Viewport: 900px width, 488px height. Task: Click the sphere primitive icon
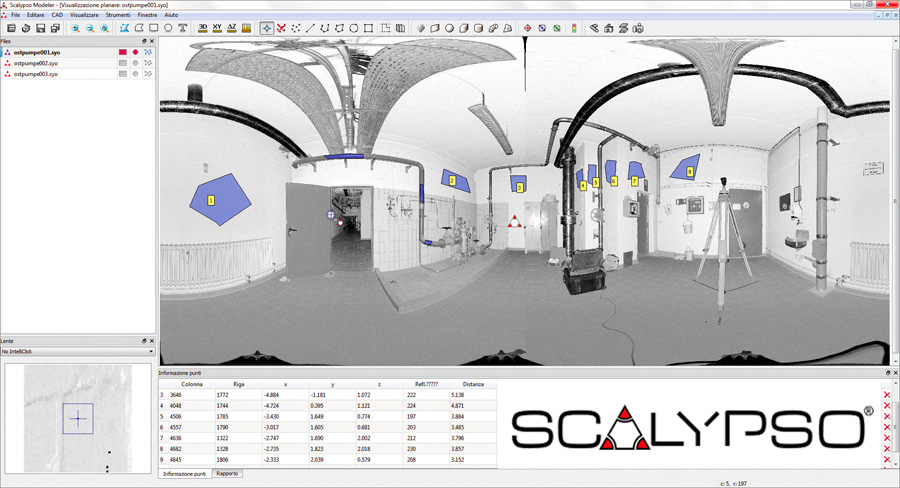(x=449, y=28)
